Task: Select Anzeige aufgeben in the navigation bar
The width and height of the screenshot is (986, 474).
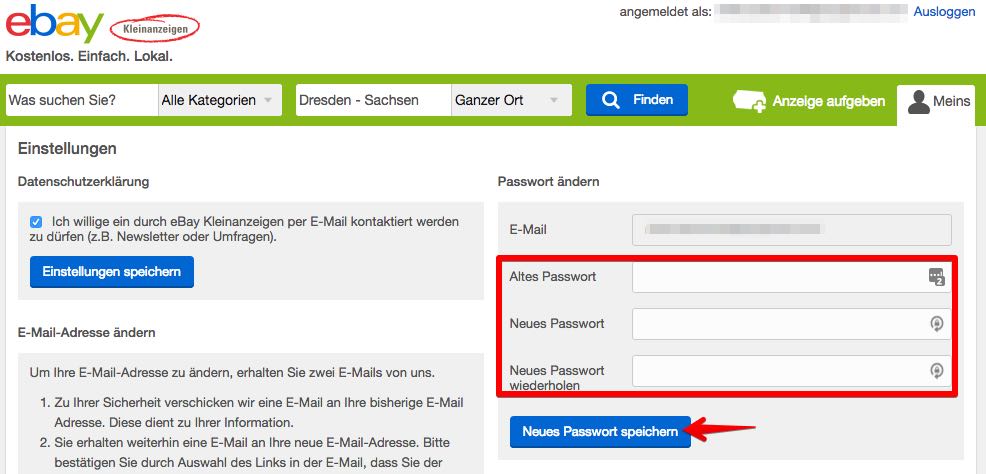Action: point(809,101)
